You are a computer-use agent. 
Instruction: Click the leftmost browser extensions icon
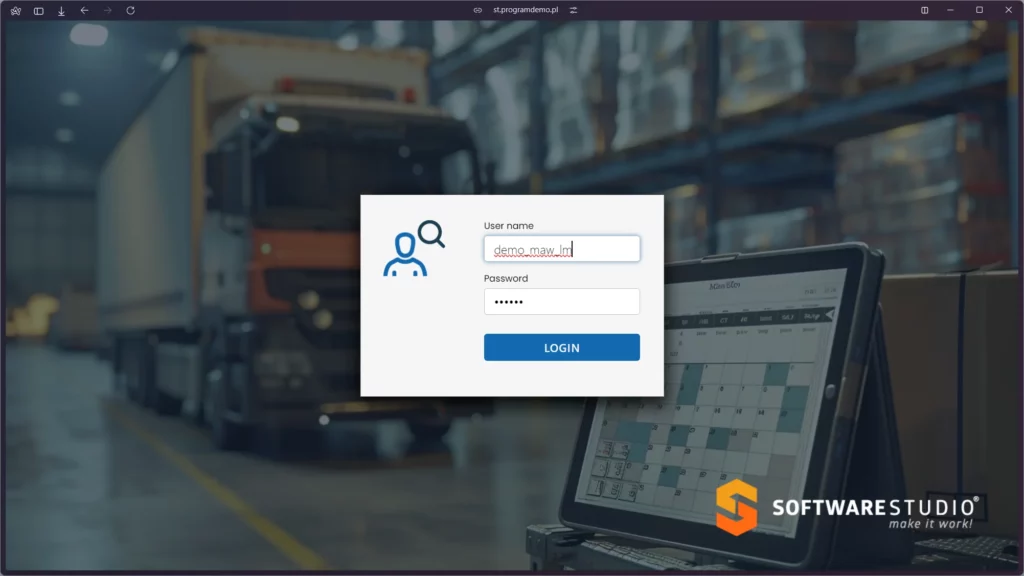point(14,11)
